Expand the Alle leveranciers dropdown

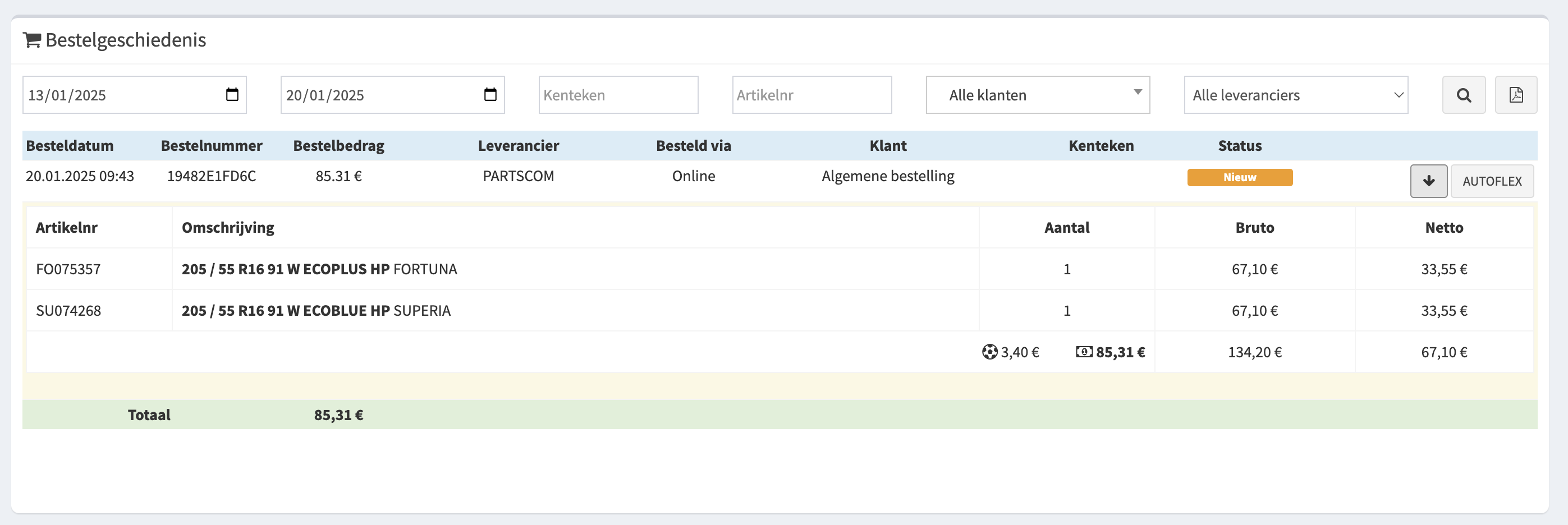click(1295, 95)
